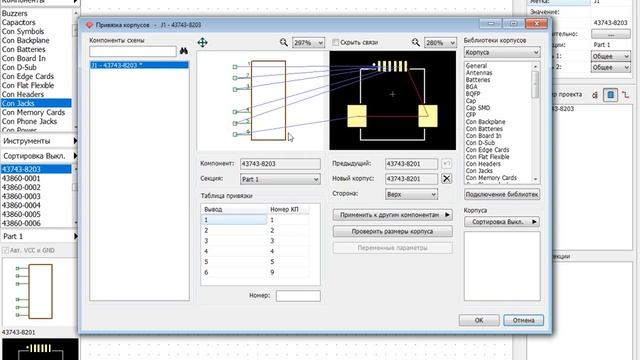Image resolution: width=640 pixels, height=360 pixels.
Task: Click the design manager icon in the background
Action: point(611,95)
